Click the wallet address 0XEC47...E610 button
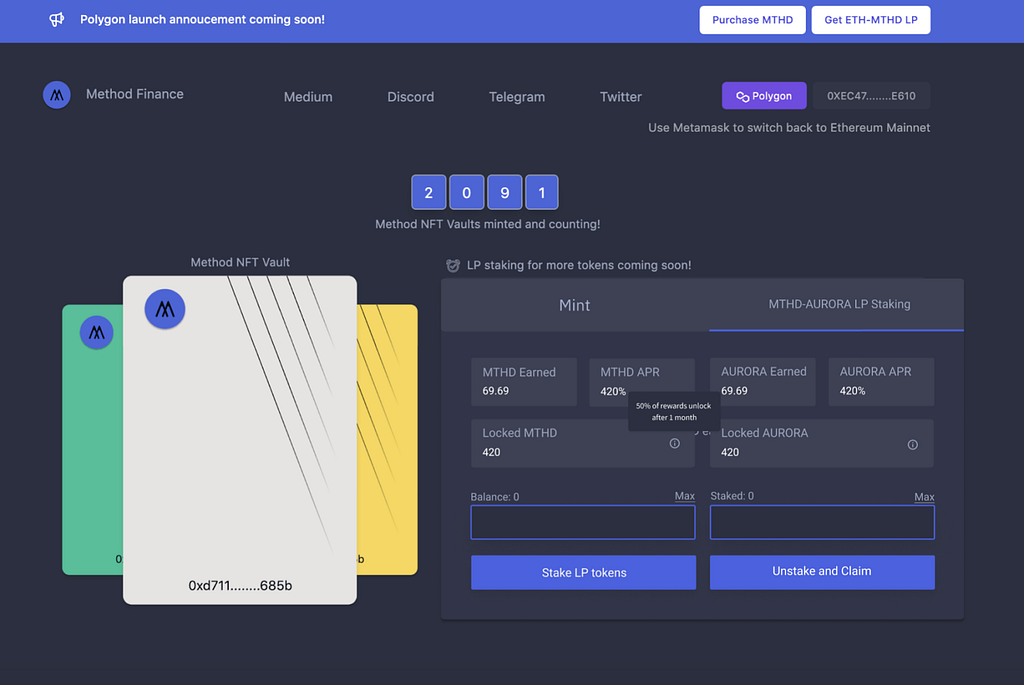1024x685 pixels. coord(871,96)
